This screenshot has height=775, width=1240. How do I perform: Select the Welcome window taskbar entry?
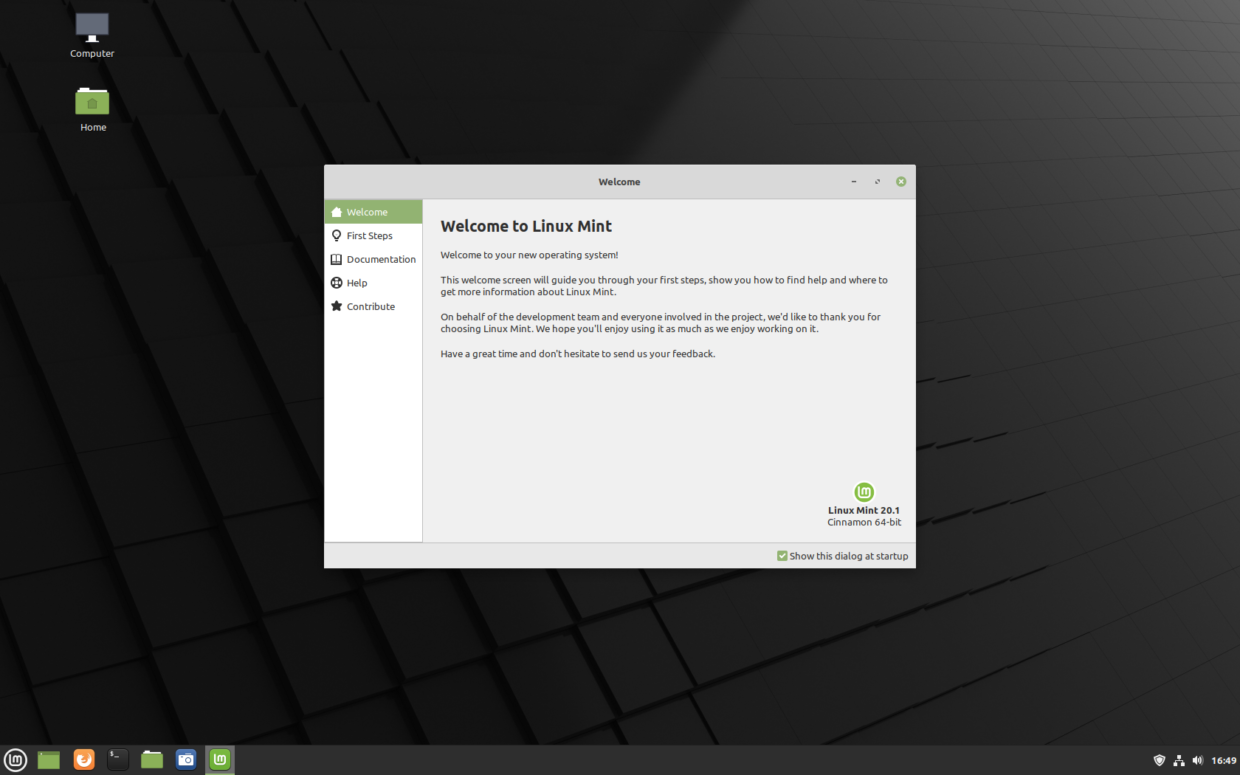click(x=220, y=760)
